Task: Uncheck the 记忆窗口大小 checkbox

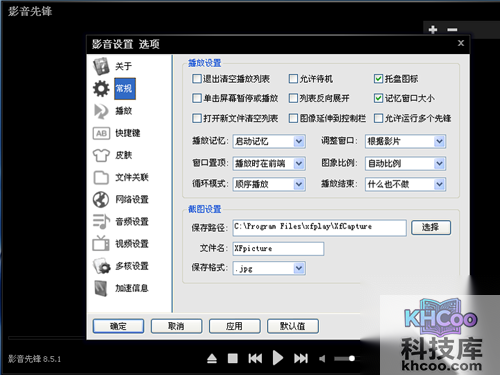Action: tap(378, 98)
